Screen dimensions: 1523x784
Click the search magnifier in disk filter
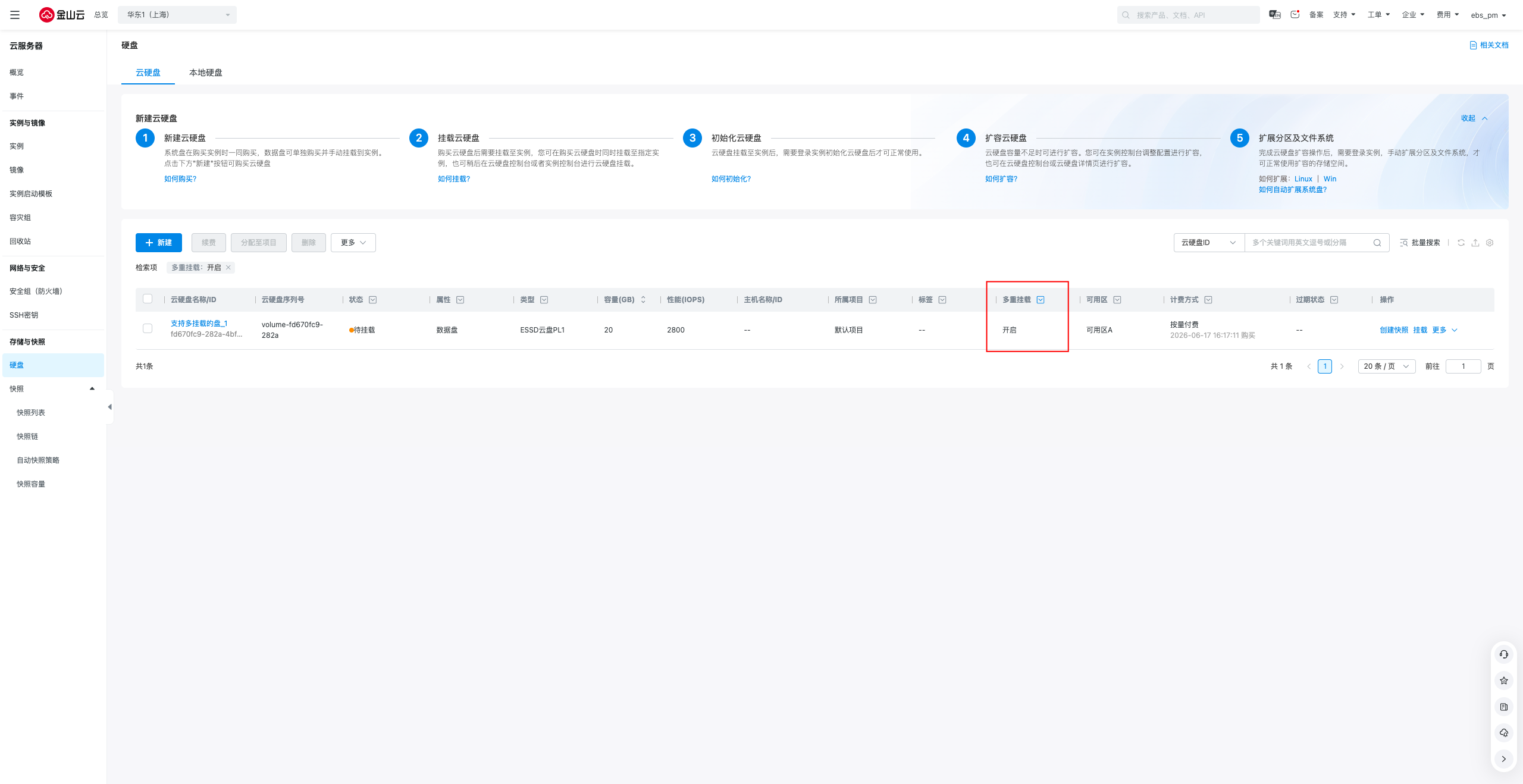[x=1377, y=243]
